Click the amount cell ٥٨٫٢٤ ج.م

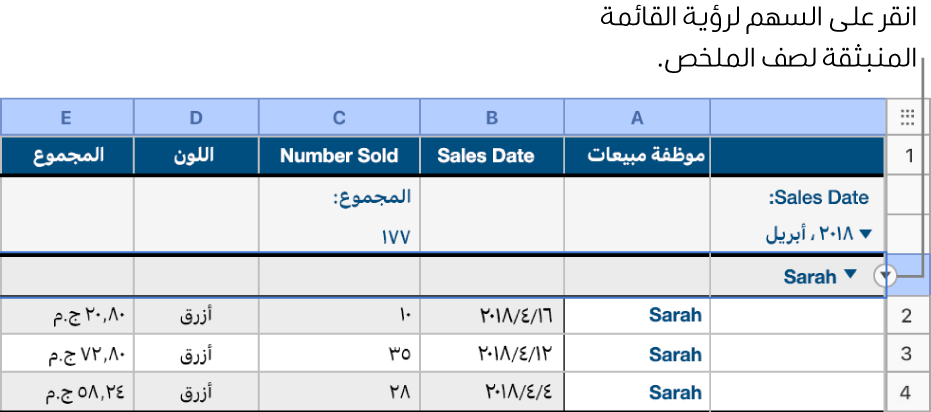pos(66,391)
